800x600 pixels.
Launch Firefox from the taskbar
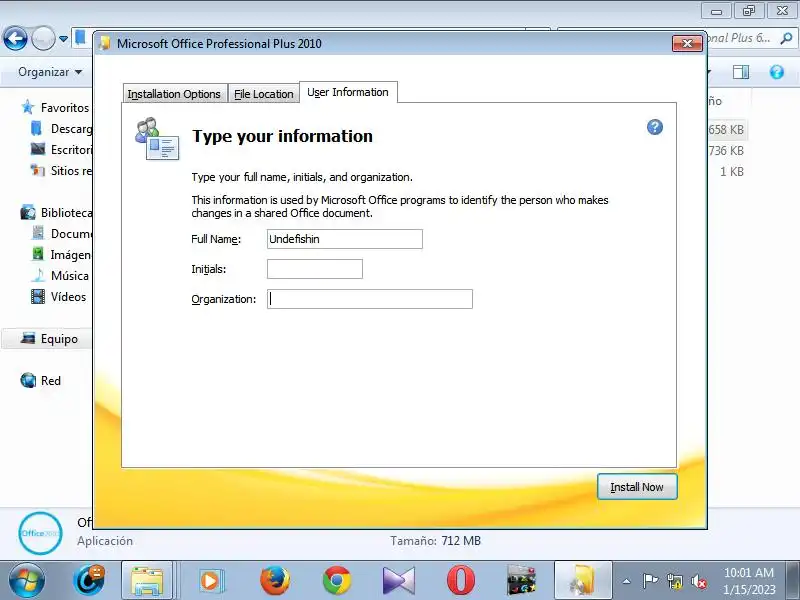(x=275, y=581)
